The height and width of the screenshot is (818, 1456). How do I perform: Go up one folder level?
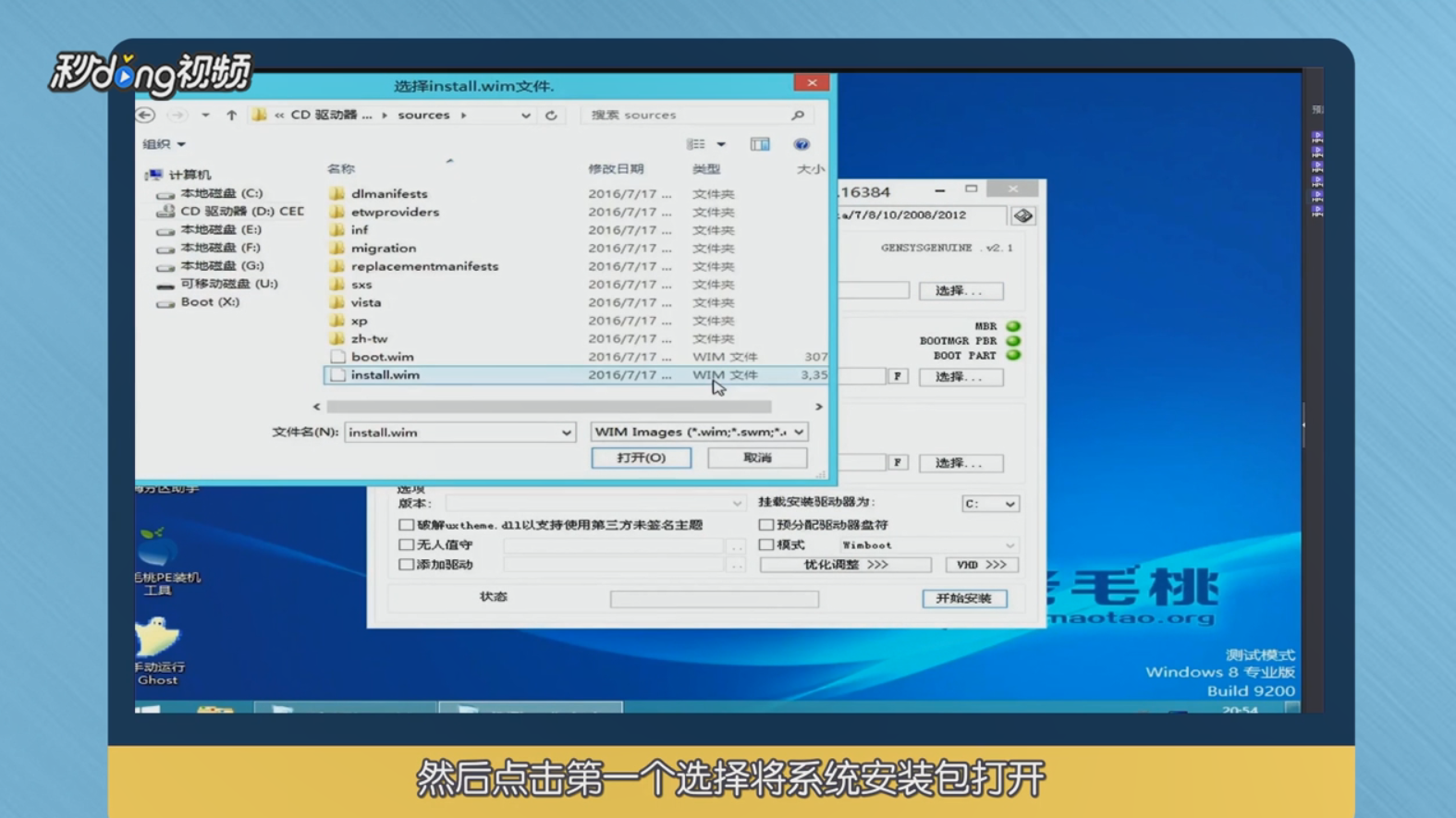[x=231, y=115]
